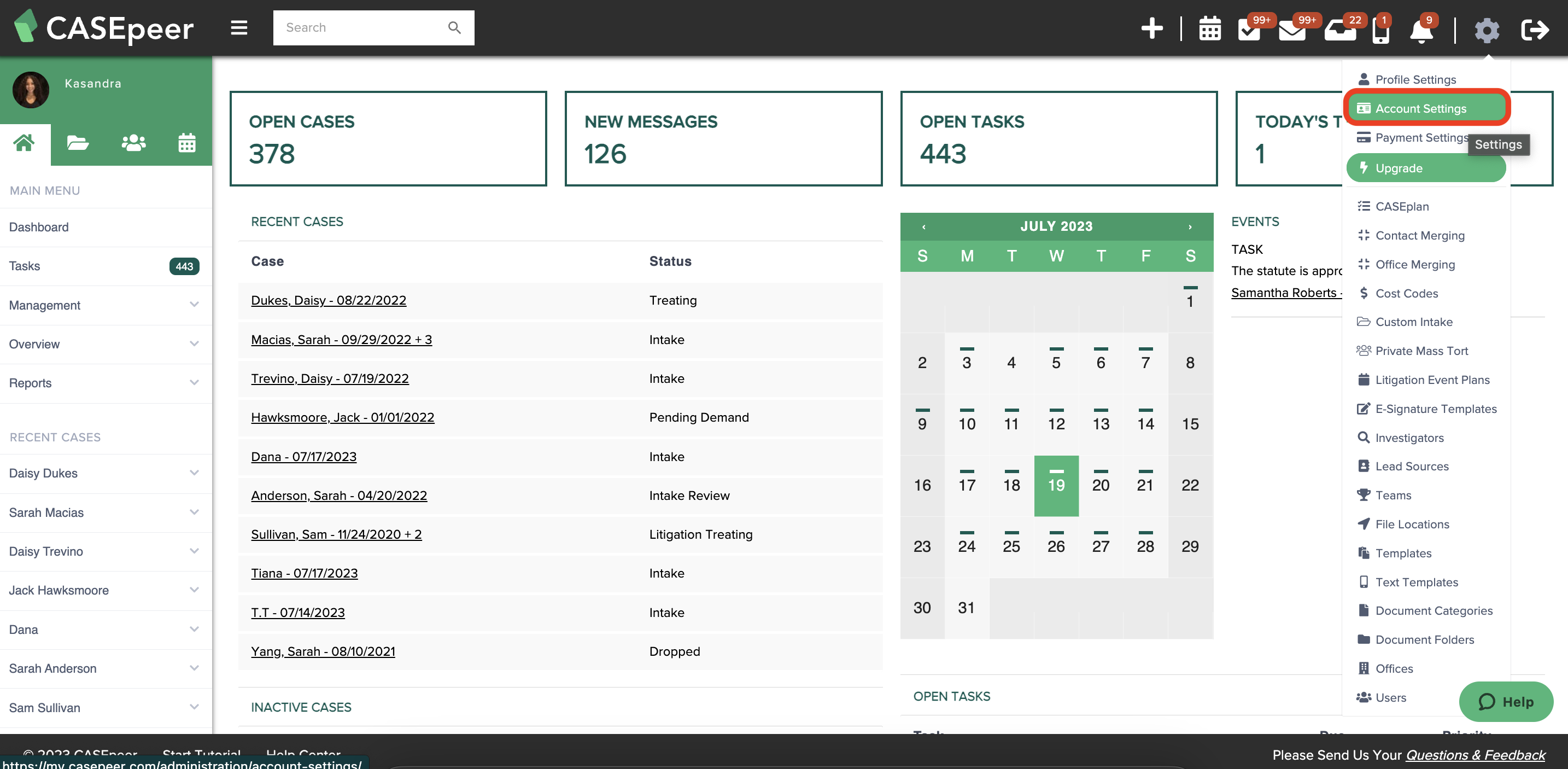Viewport: 1568px width, 769px height.
Task: Open the contacts icon in the green sidebar
Action: click(x=133, y=142)
